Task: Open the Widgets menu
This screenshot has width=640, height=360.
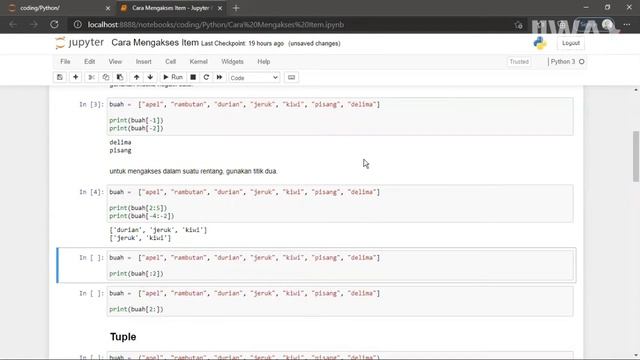Action: tap(232, 62)
